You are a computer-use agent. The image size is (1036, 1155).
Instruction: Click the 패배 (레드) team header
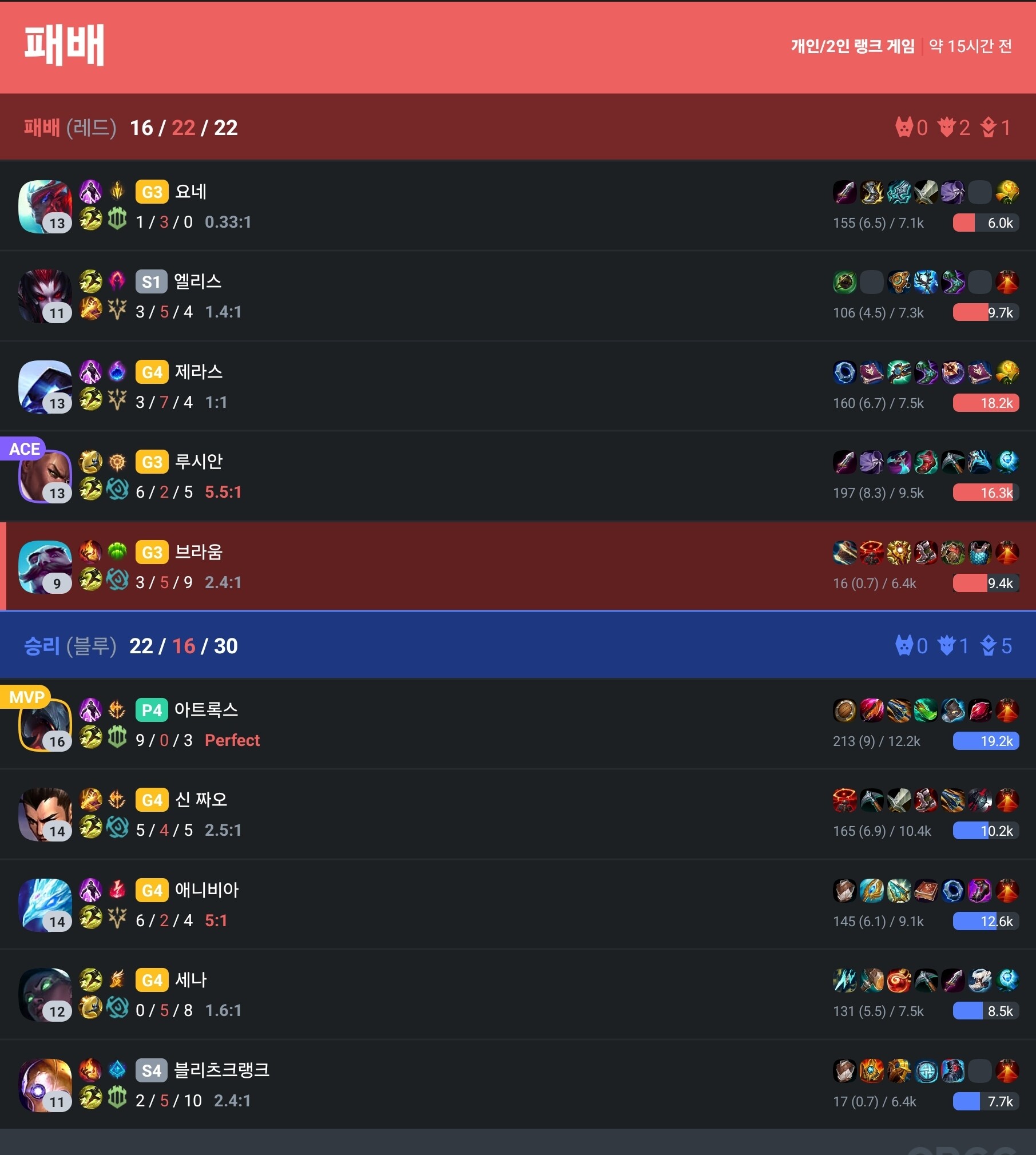coord(518,127)
